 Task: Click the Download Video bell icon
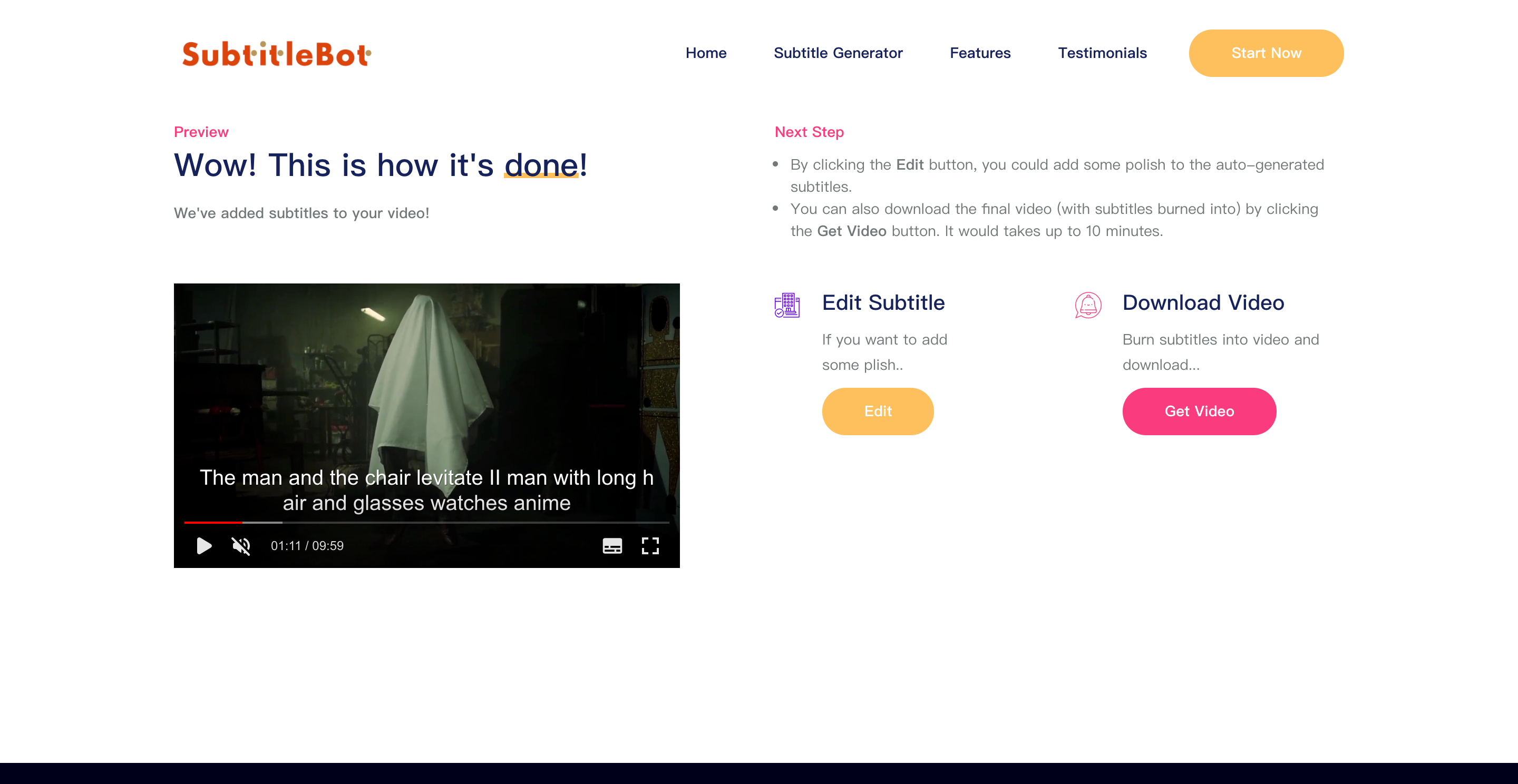click(x=1087, y=305)
